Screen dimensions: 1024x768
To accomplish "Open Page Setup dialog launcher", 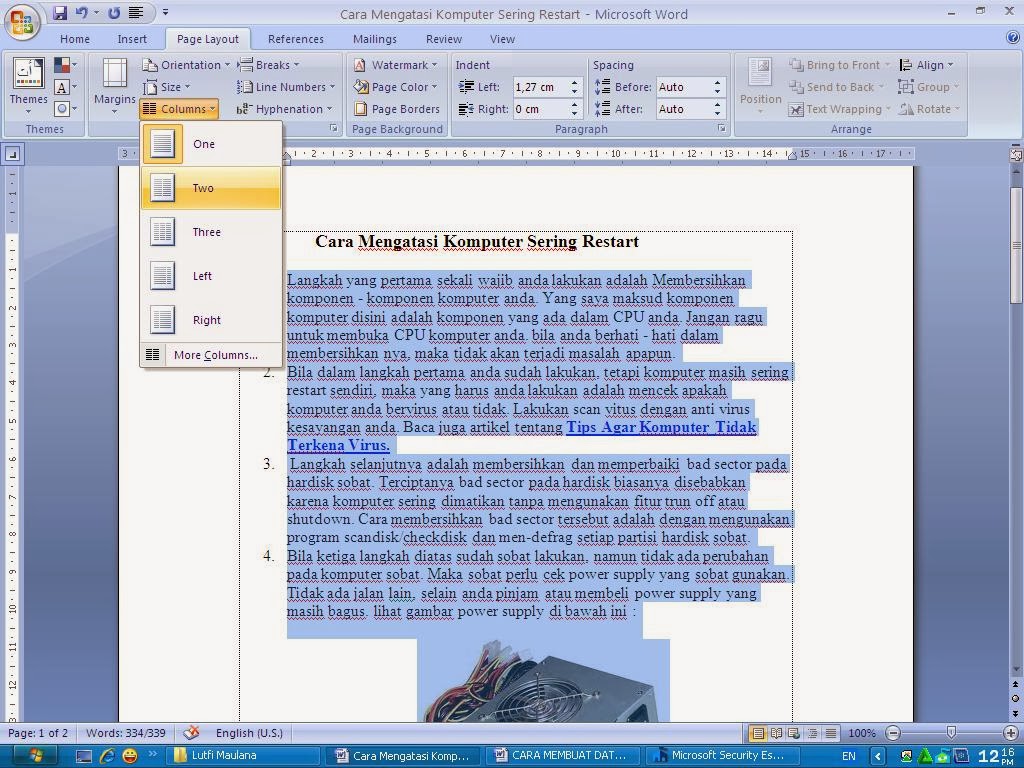I will [x=334, y=129].
